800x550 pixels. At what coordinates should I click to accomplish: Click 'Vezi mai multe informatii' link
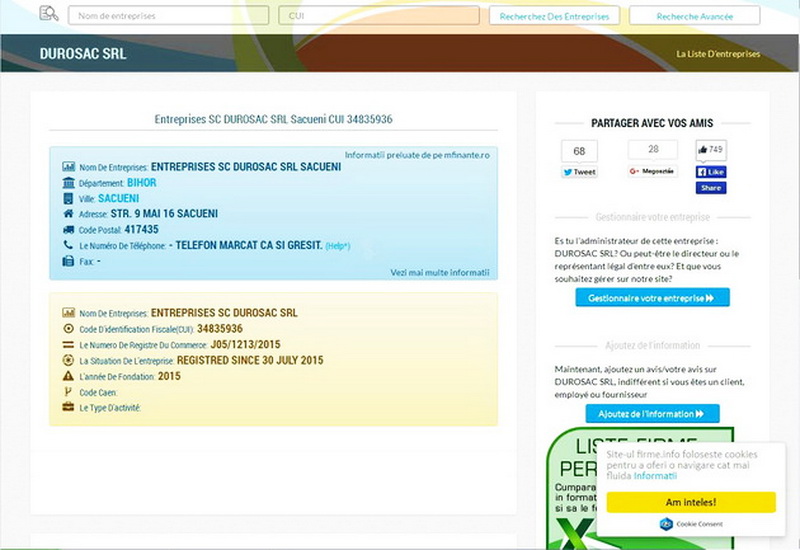[440, 272]
